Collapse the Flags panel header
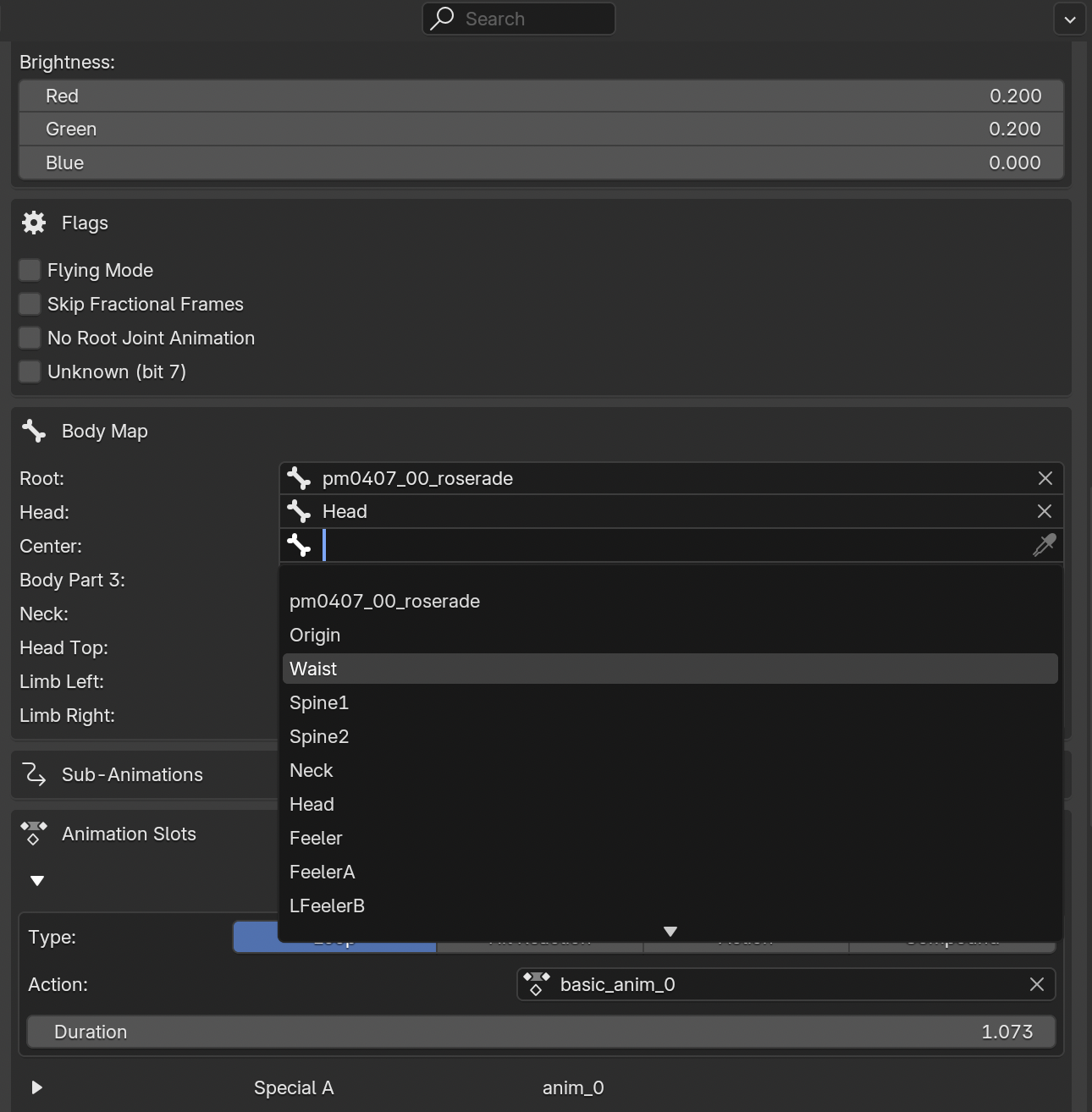Screen dimensions: 1092x1112 click(542, 223)
